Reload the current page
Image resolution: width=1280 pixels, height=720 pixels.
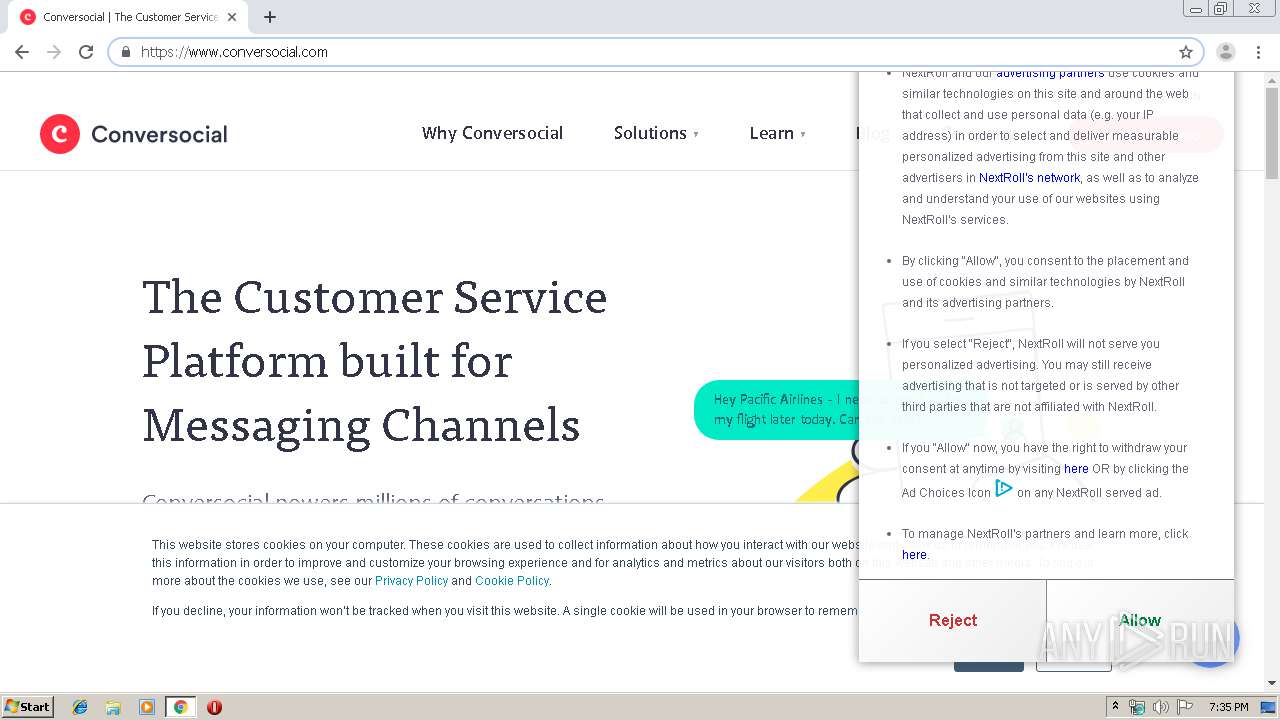pyautogui.click(x=86, y=52)
